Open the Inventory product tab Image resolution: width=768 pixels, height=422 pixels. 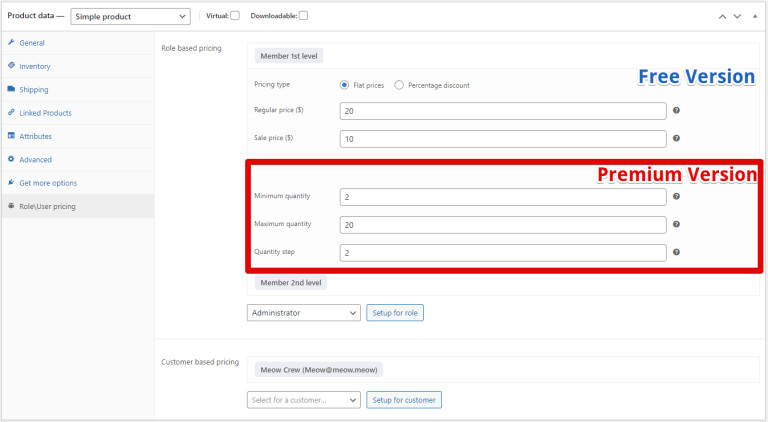tap(78, 66)
